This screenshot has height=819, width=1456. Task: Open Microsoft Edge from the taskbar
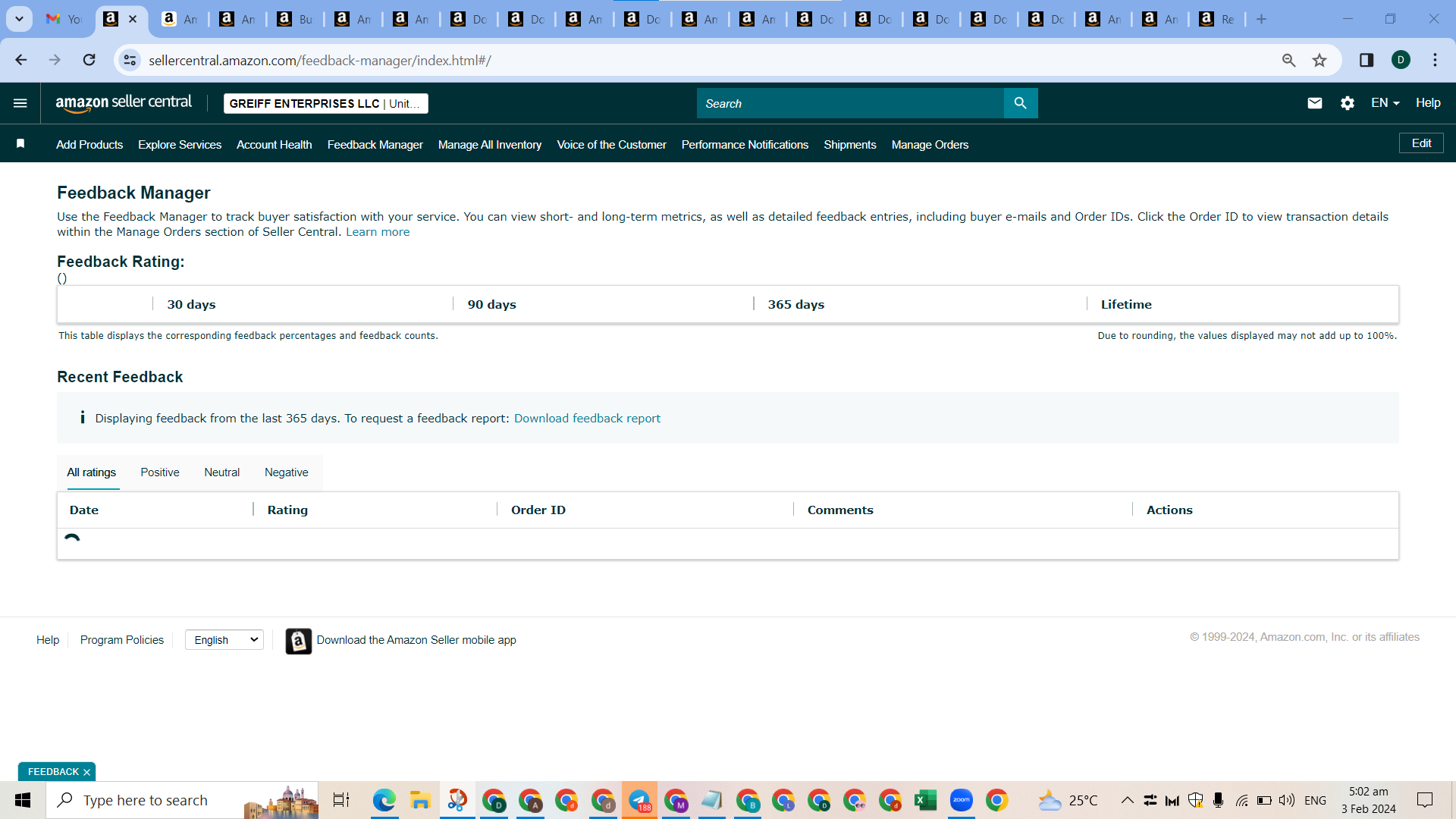(x=384, y=800)
